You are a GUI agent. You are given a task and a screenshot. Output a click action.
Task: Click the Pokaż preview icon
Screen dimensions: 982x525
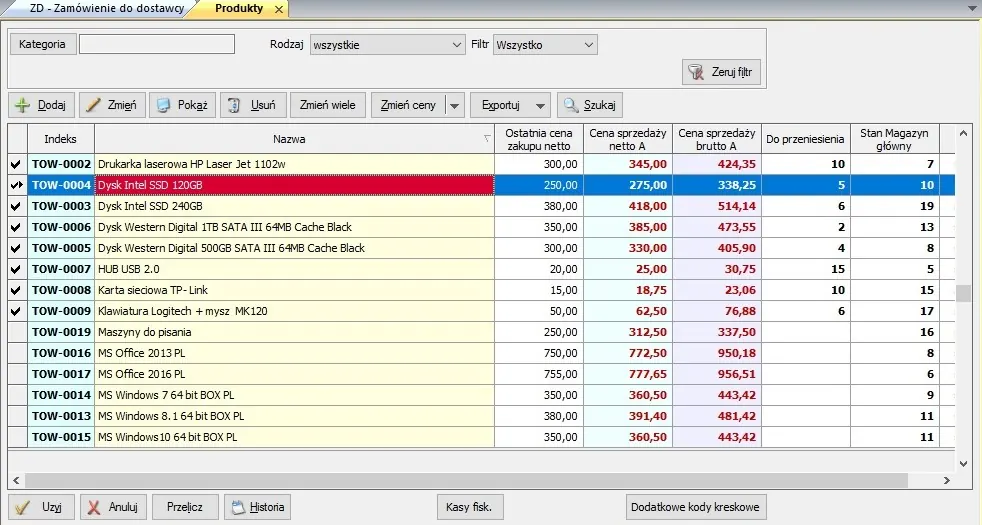click(x=163, y=105)
